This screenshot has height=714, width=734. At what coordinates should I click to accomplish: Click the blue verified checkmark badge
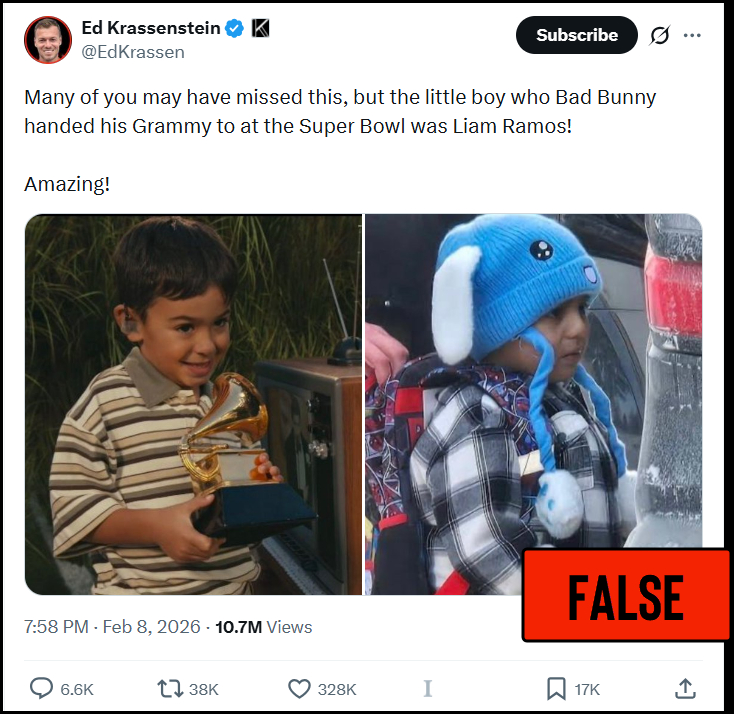pos(234,29)
